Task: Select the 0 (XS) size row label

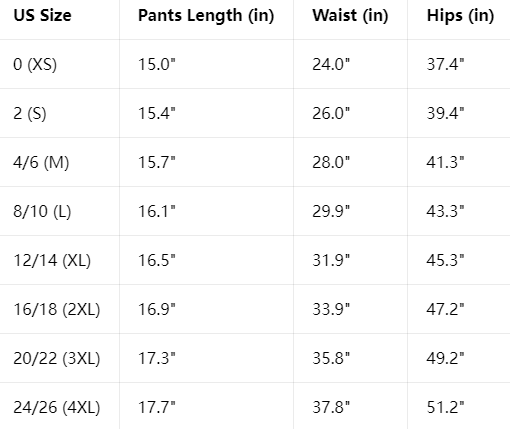Action: [x=35, y=64]
